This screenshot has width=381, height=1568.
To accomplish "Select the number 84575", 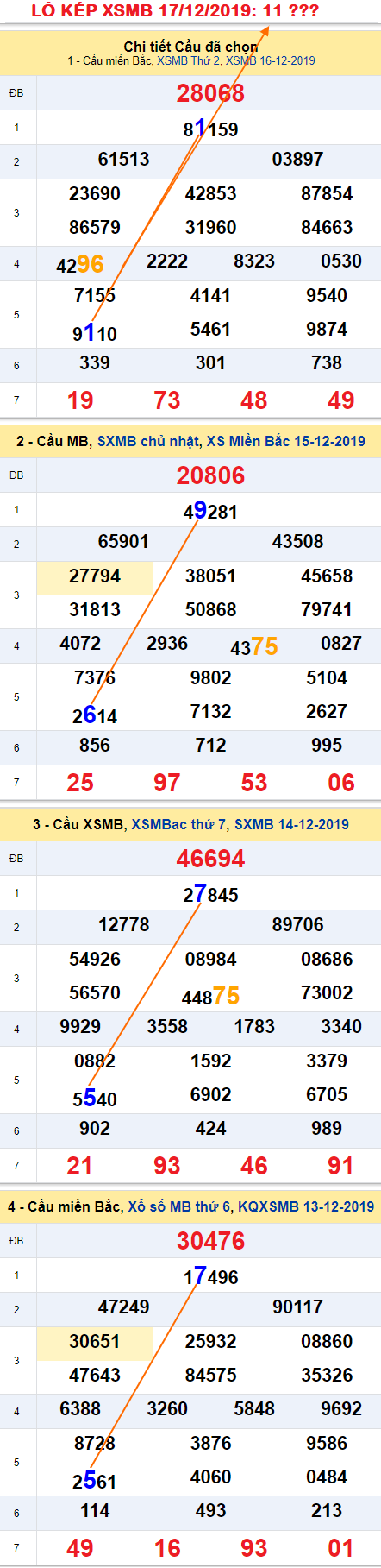I will (210, 1376).
